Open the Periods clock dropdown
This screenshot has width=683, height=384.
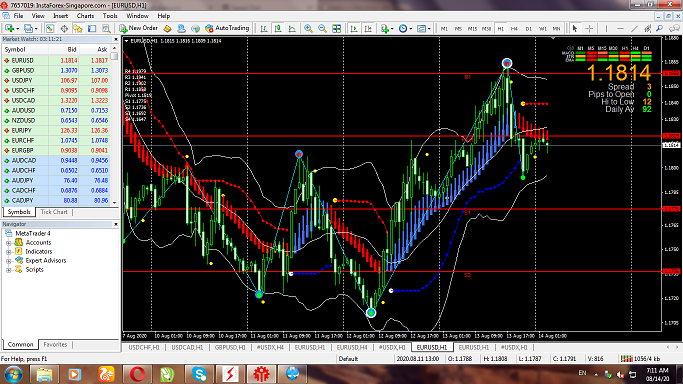pyautogui.click(x=405, y=28)
